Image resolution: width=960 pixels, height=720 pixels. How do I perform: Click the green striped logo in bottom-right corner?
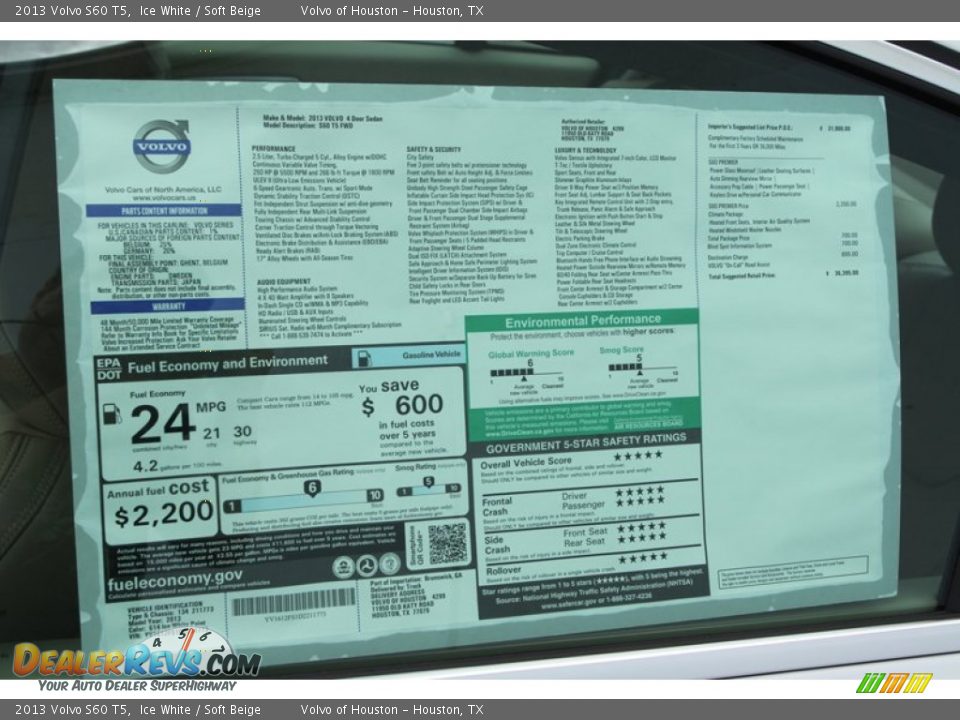[893, 681]
